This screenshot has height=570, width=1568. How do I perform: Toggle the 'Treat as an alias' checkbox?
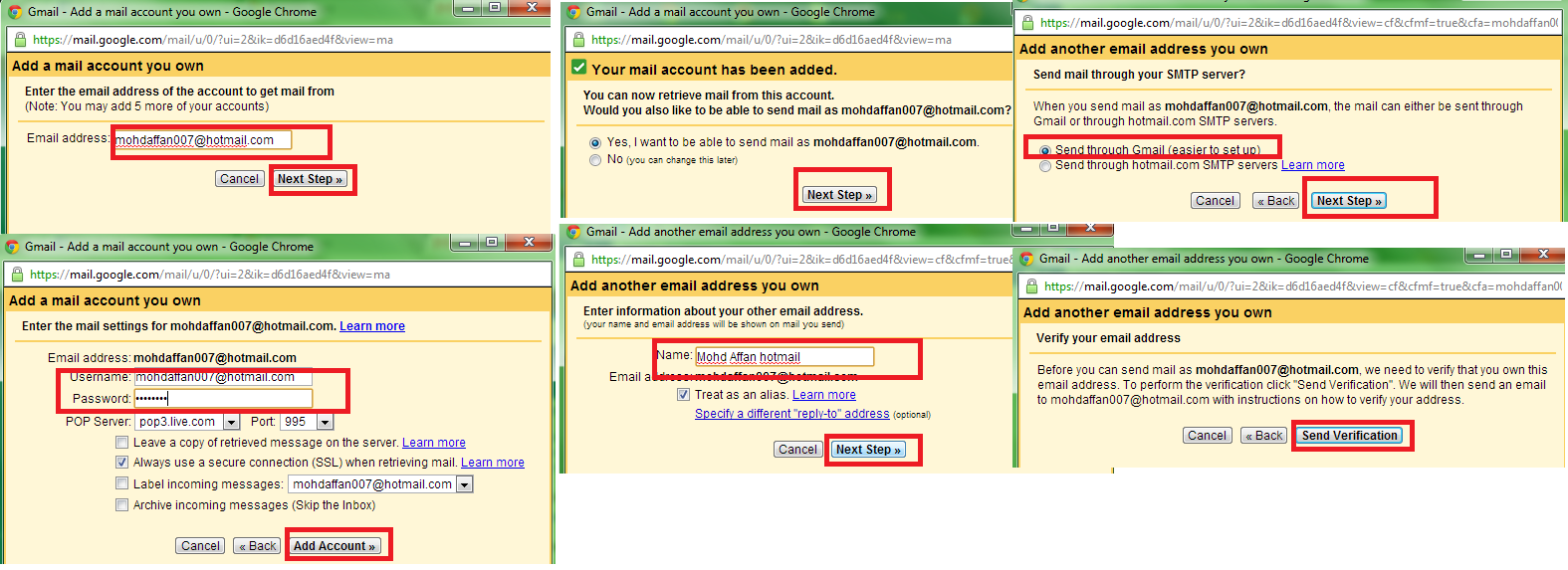[683, 395]
